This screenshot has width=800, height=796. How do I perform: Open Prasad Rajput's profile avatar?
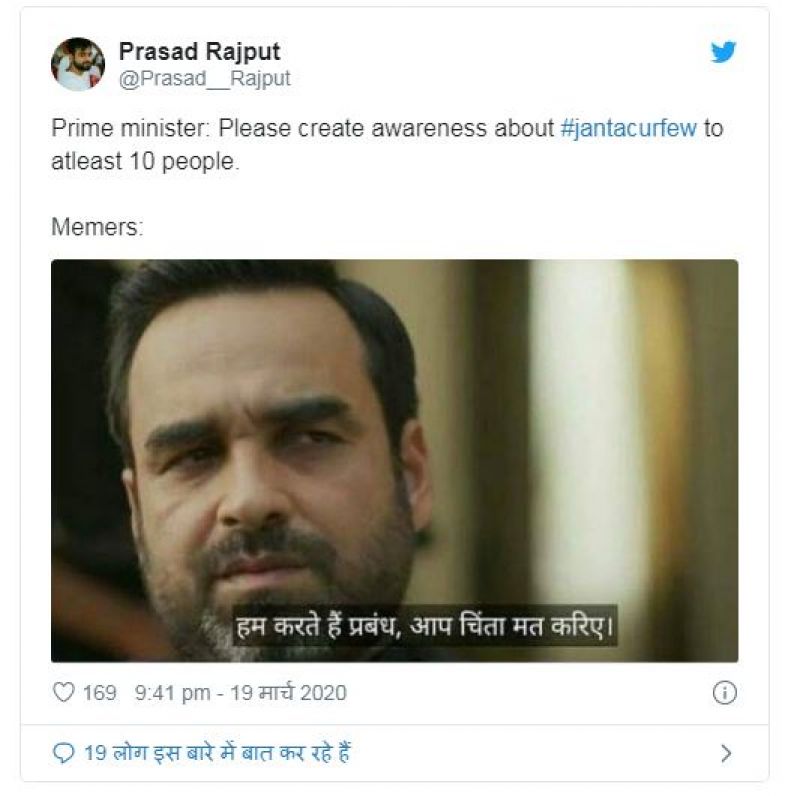[x=77, y=64]
